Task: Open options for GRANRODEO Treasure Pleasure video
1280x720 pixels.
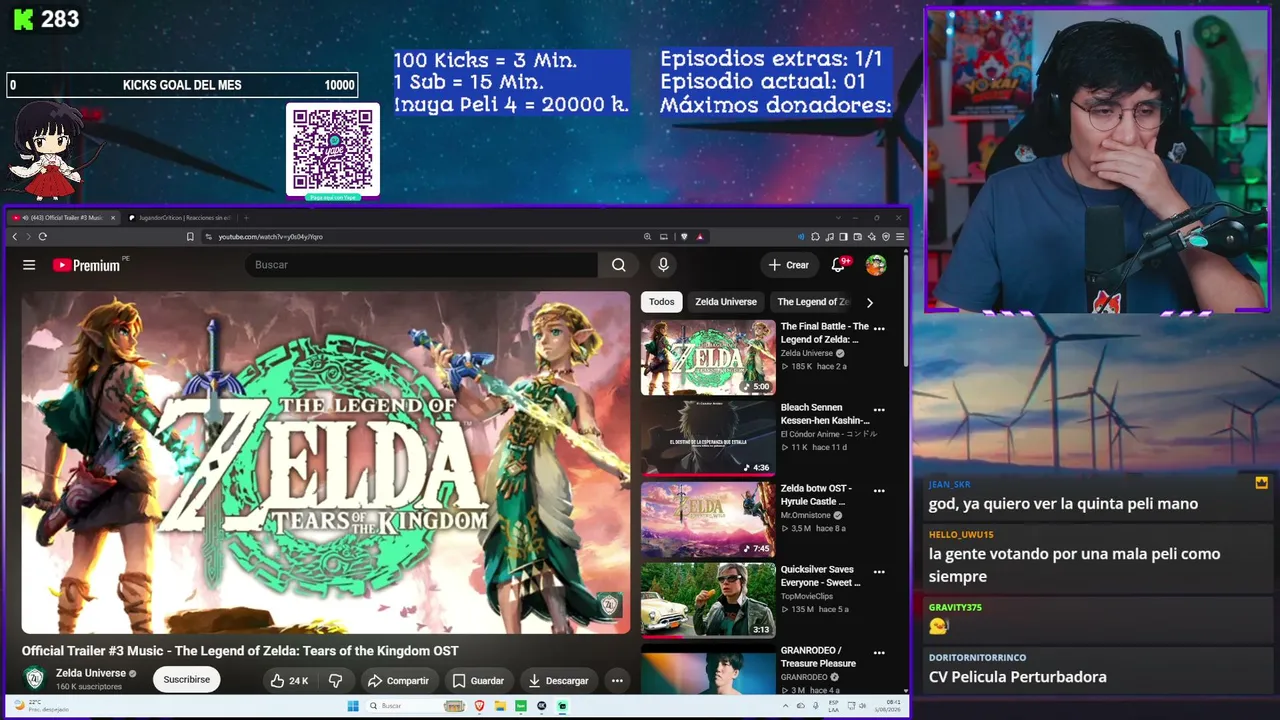Action: pyautogui.click(x=879, y=652)
